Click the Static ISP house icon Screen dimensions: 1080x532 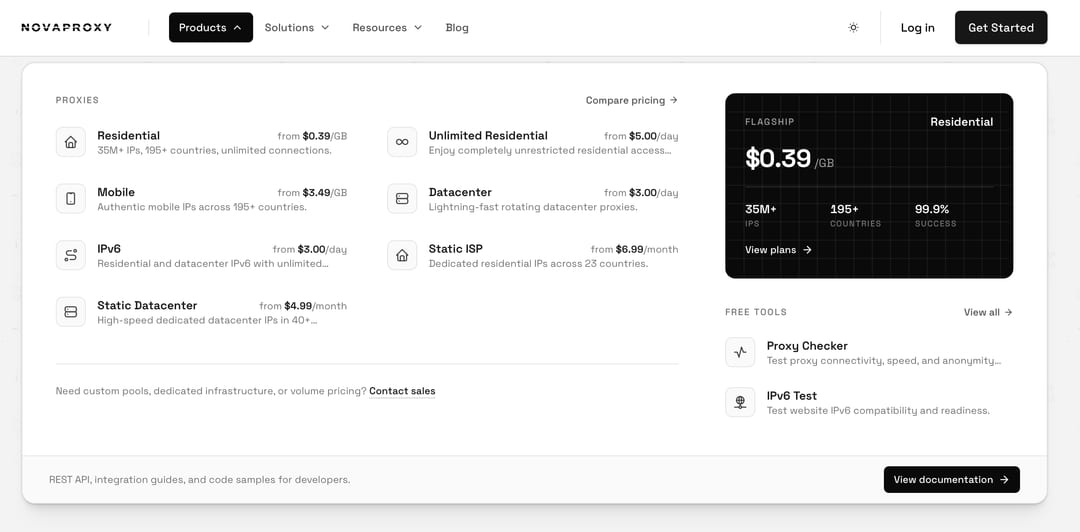point(402,255)
